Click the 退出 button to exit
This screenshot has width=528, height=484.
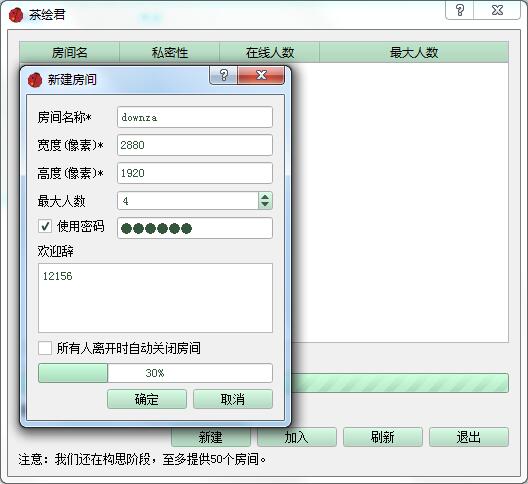469,438
